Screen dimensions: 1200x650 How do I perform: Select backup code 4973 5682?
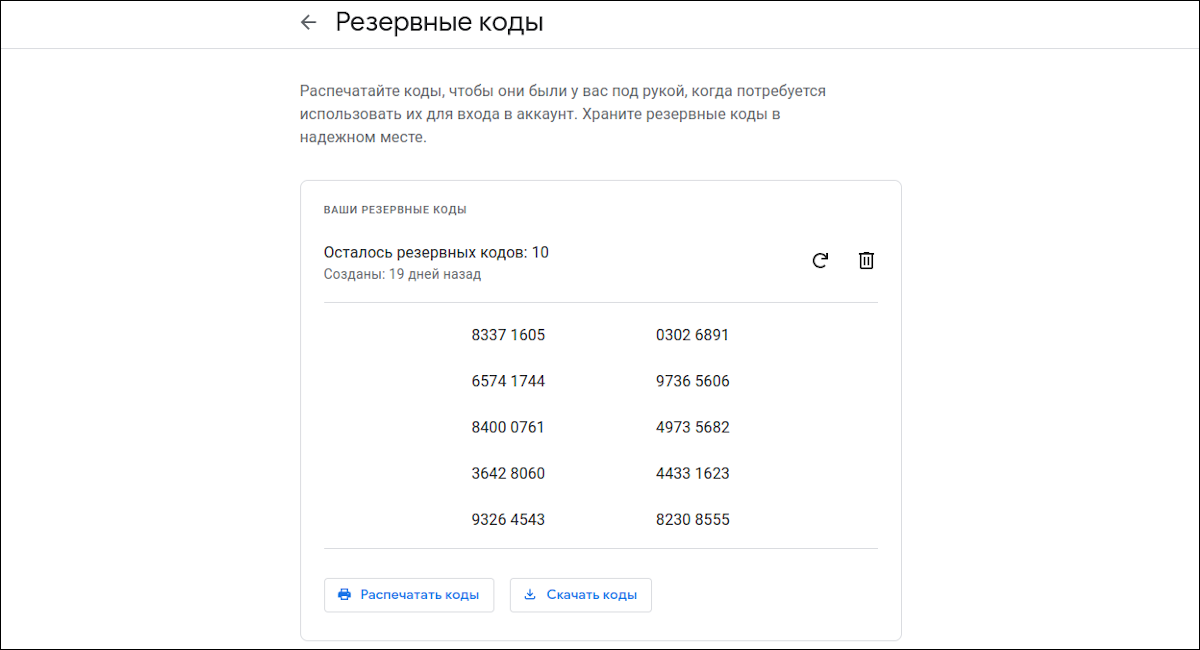tap(691, 427)
